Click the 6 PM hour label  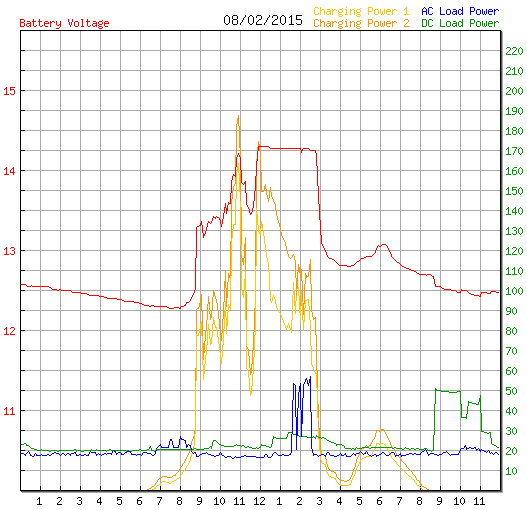point(379,501)
